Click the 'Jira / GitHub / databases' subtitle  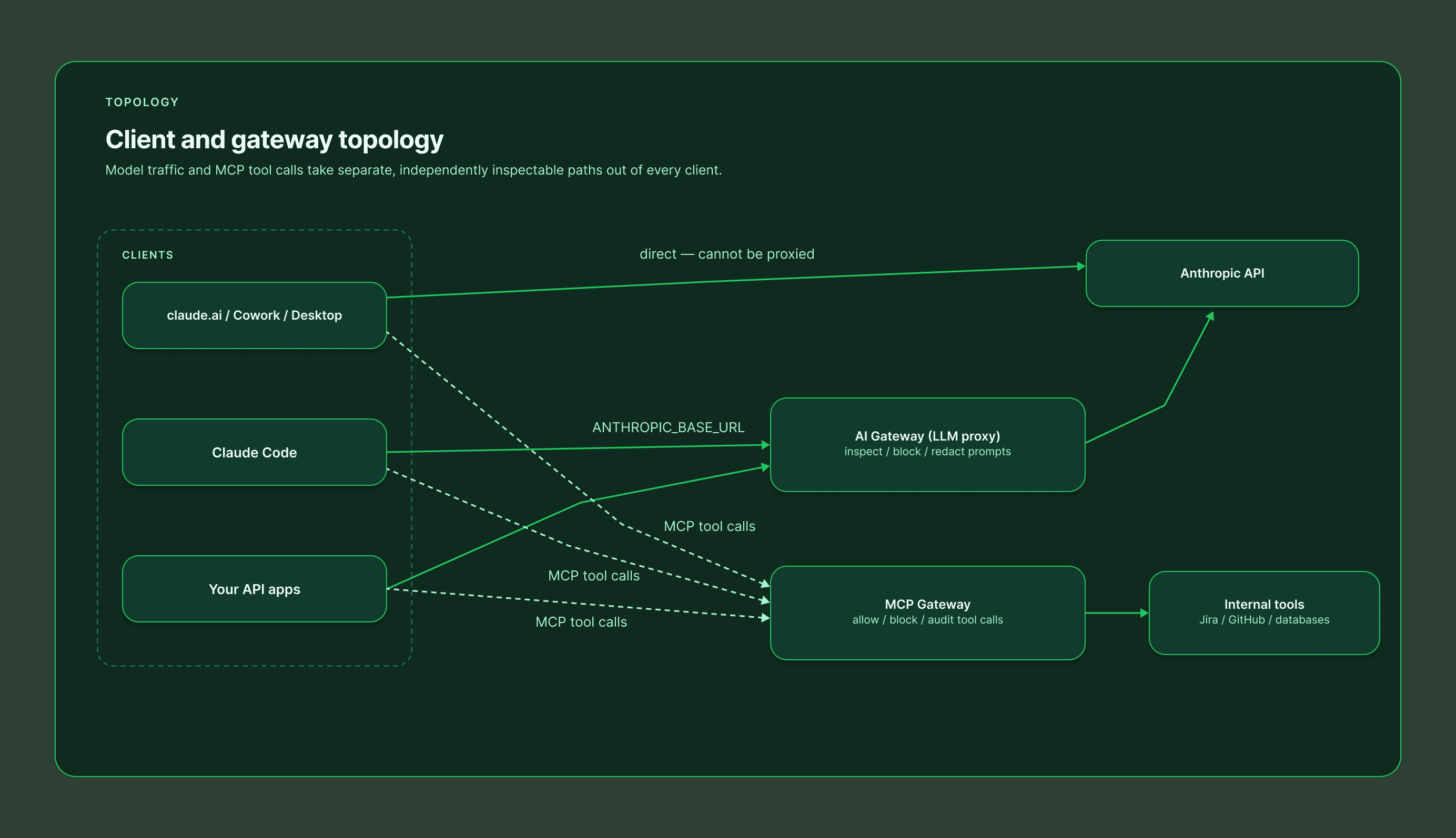point(1265,620)
